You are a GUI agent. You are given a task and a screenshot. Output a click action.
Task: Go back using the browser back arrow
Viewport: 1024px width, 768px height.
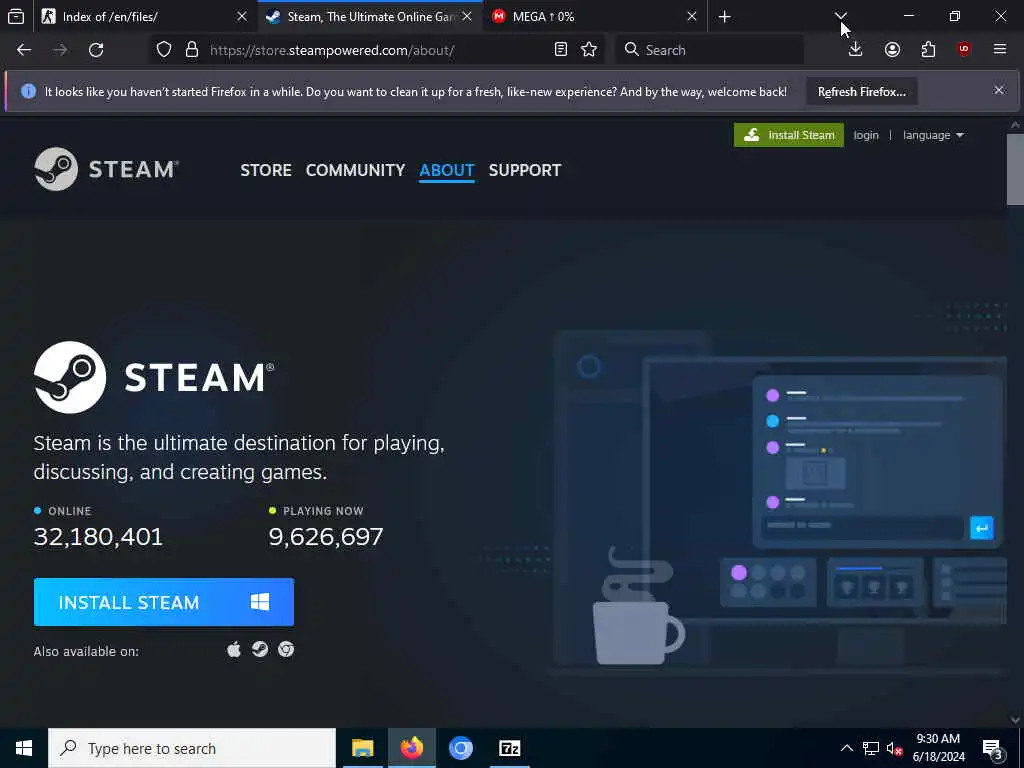pyautogui.click(x=24, y=50)
